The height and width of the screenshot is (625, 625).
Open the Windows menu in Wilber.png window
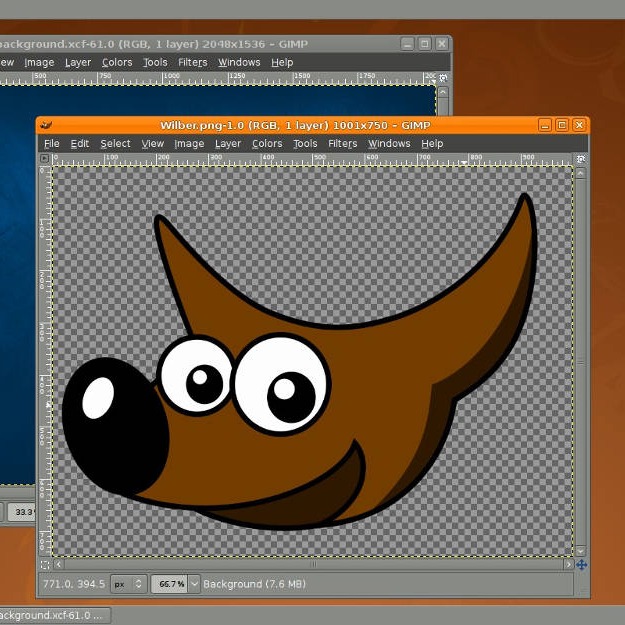pos(389,144)
